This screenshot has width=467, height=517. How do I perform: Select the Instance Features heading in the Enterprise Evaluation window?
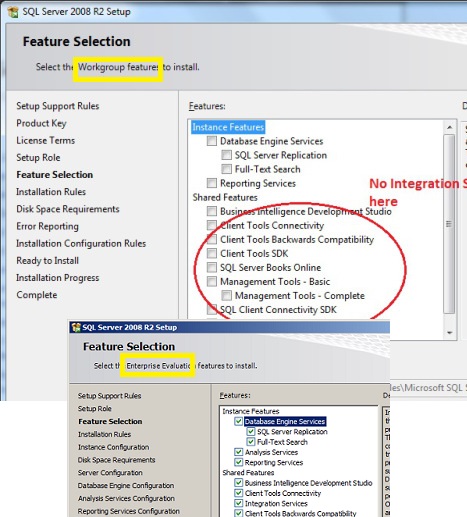click(251, 411)
